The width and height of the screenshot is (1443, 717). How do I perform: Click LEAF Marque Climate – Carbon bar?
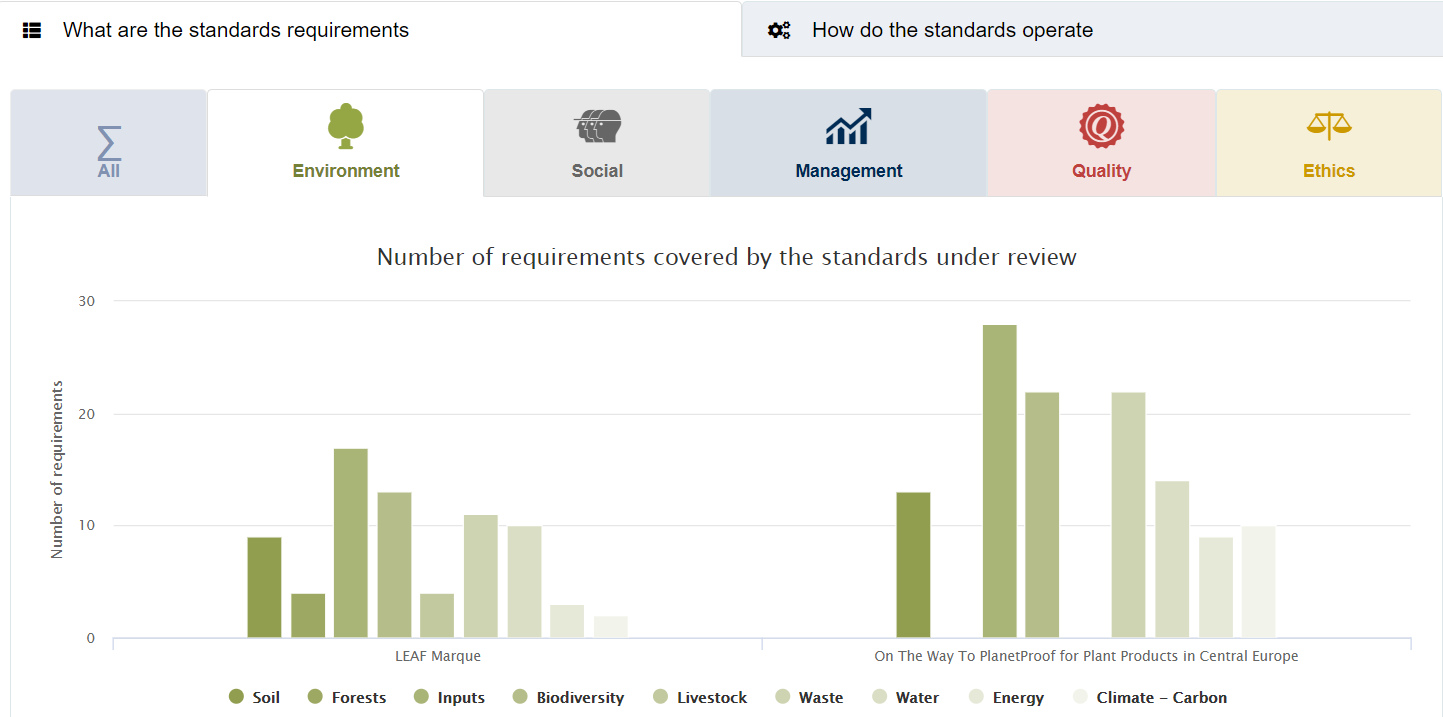point(611,627)
